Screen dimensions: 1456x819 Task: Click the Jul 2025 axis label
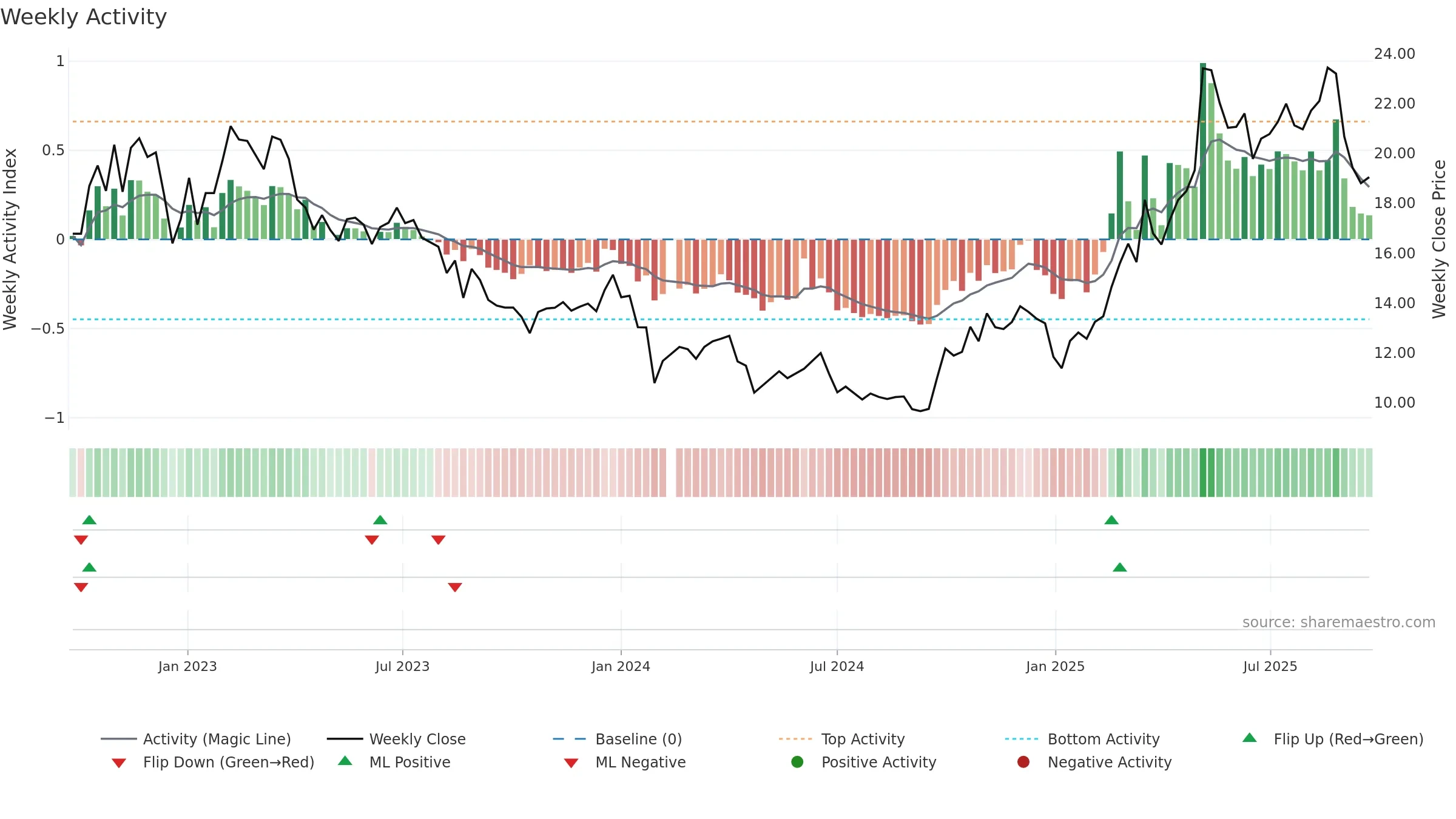click(1270, 666)
